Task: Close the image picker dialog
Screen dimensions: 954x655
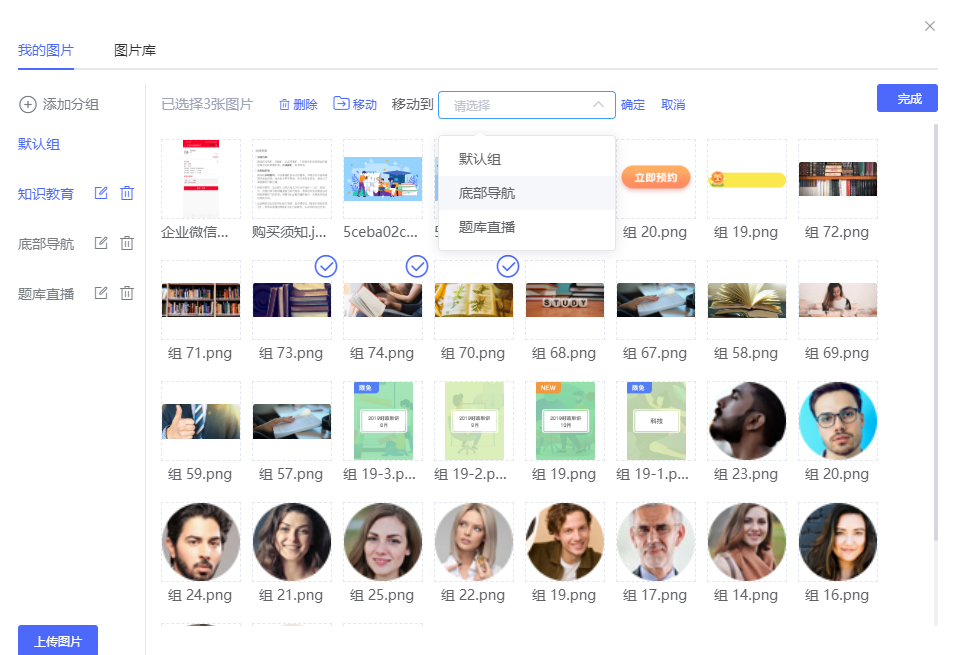Action: pyautogui.click(x=930, y=26)
